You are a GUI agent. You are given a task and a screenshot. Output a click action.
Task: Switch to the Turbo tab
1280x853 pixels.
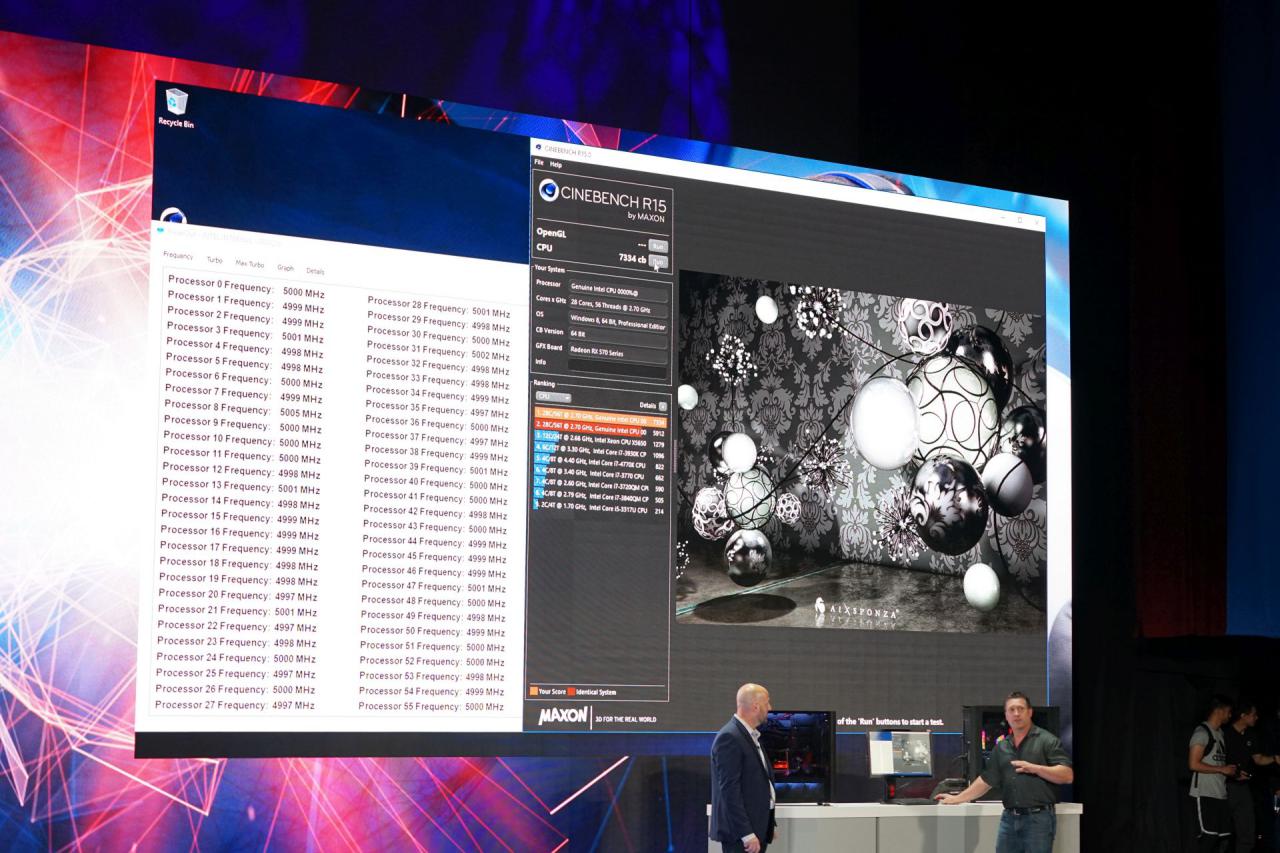(x=214, y=260)
